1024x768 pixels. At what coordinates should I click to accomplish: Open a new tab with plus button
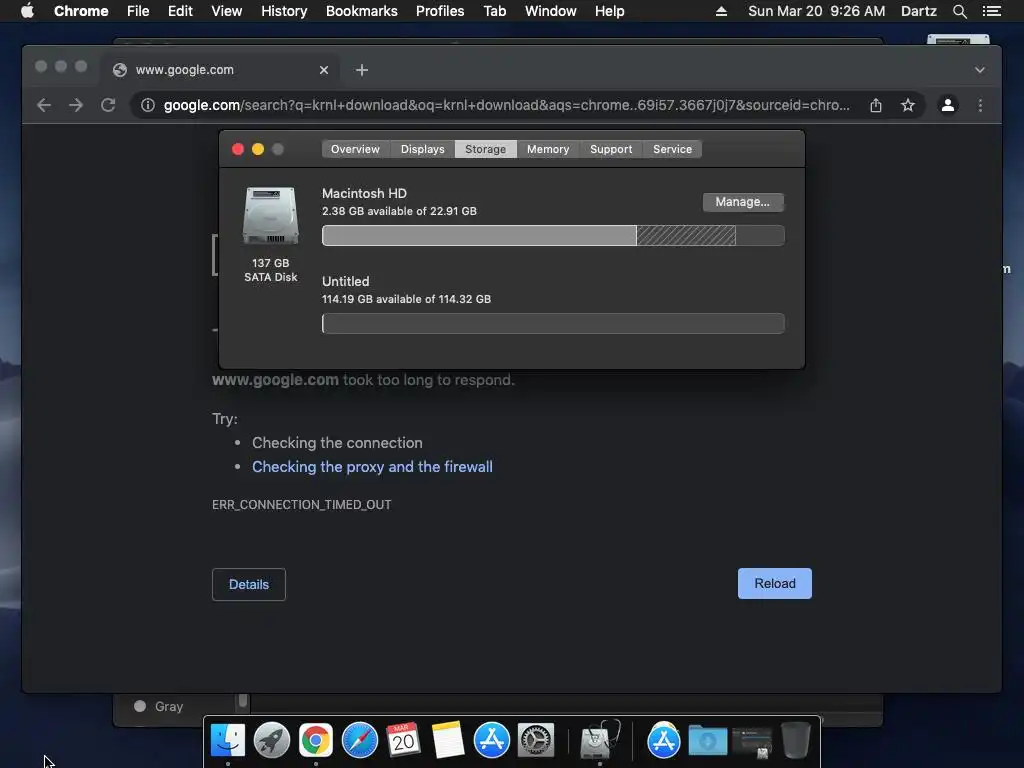362,70
